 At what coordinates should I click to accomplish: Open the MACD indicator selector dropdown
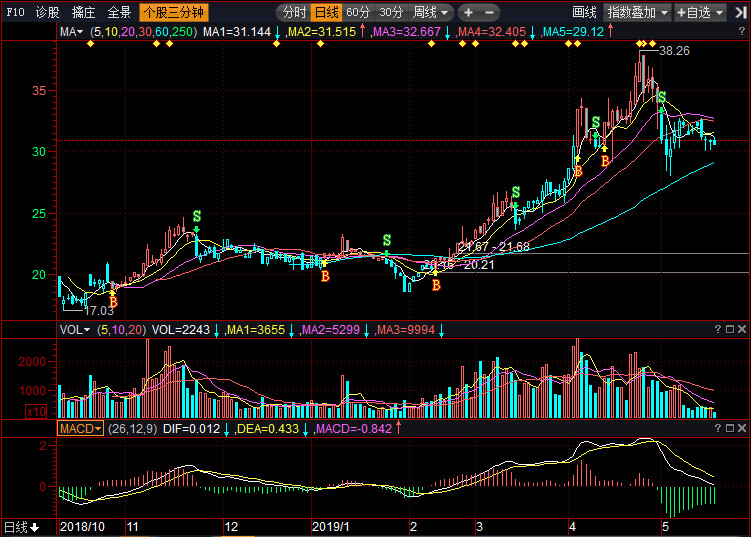click(81, 428)
